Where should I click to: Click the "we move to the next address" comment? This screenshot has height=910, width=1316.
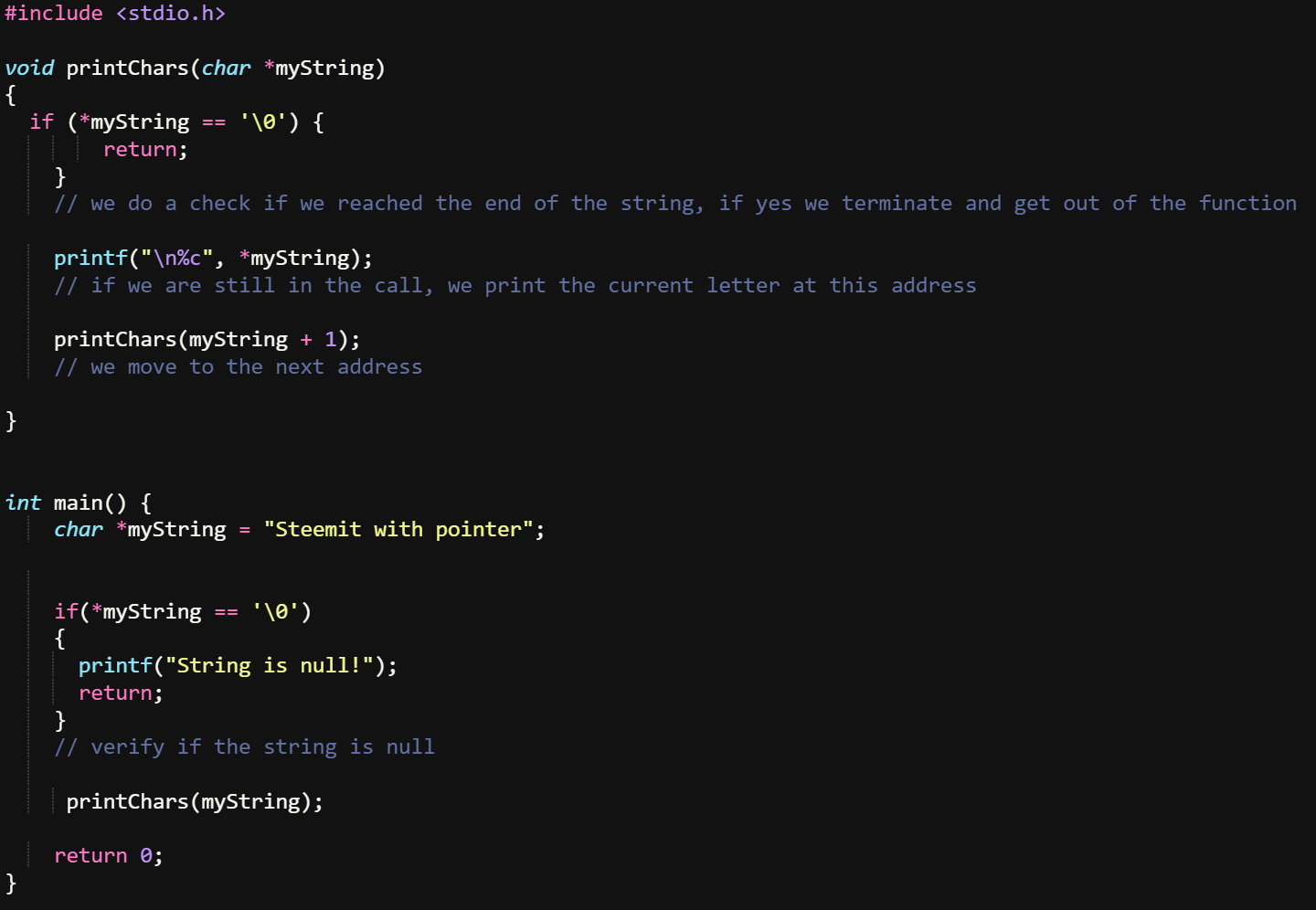(x=238, y=367)
